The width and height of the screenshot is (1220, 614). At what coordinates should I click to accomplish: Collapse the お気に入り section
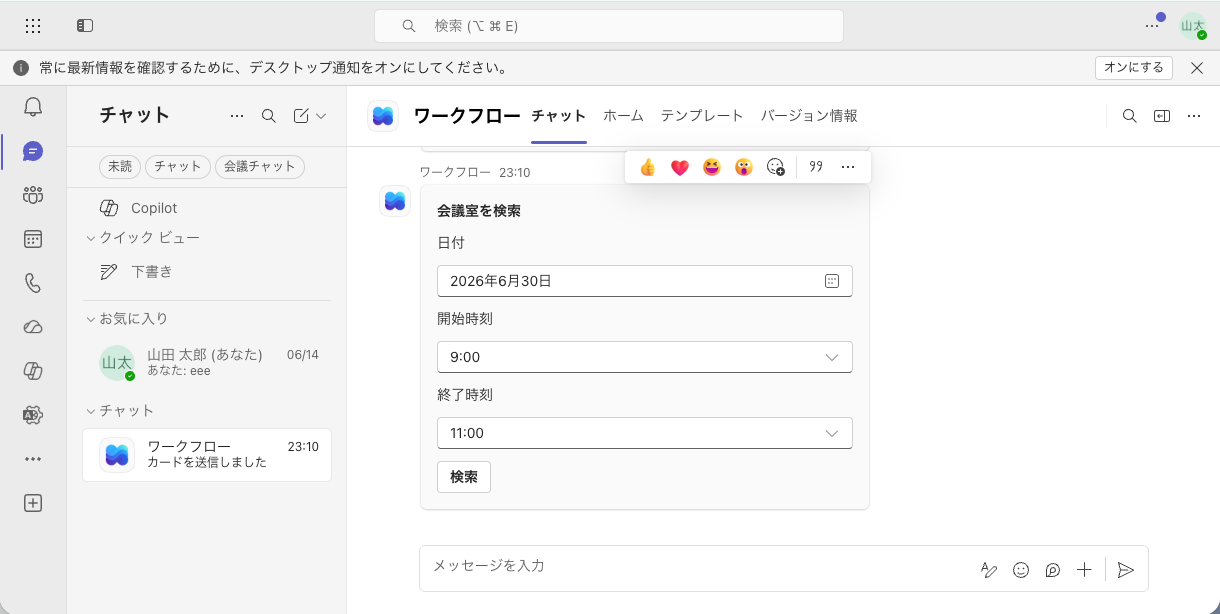pyautogui.click(x=91, y=319)
